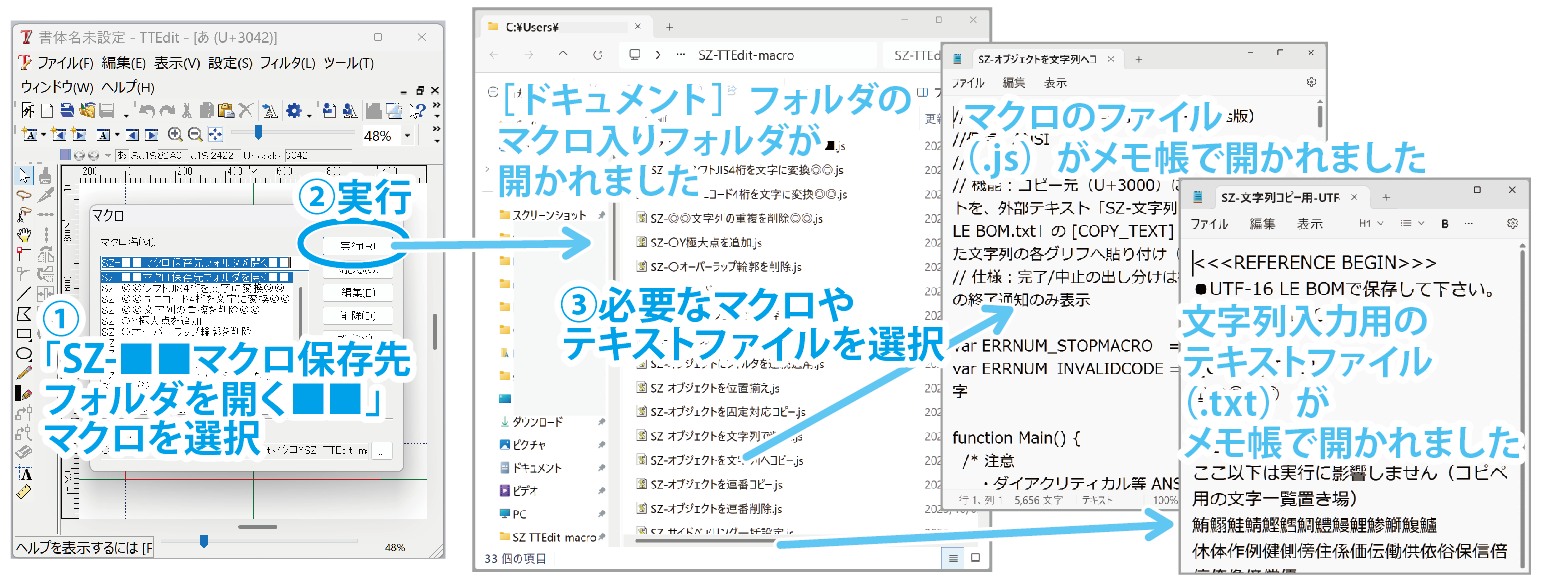Select the ruler measure tool
Image resolution: width=1541 pixels, height=583 pixels.
coord(25,492)
